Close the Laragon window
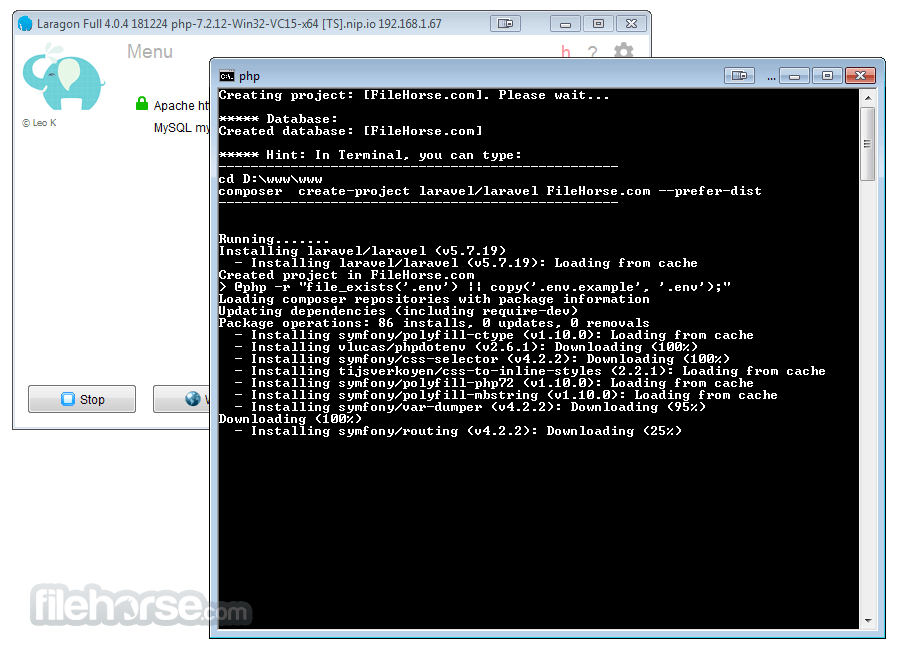 click(x=631, y=23)
